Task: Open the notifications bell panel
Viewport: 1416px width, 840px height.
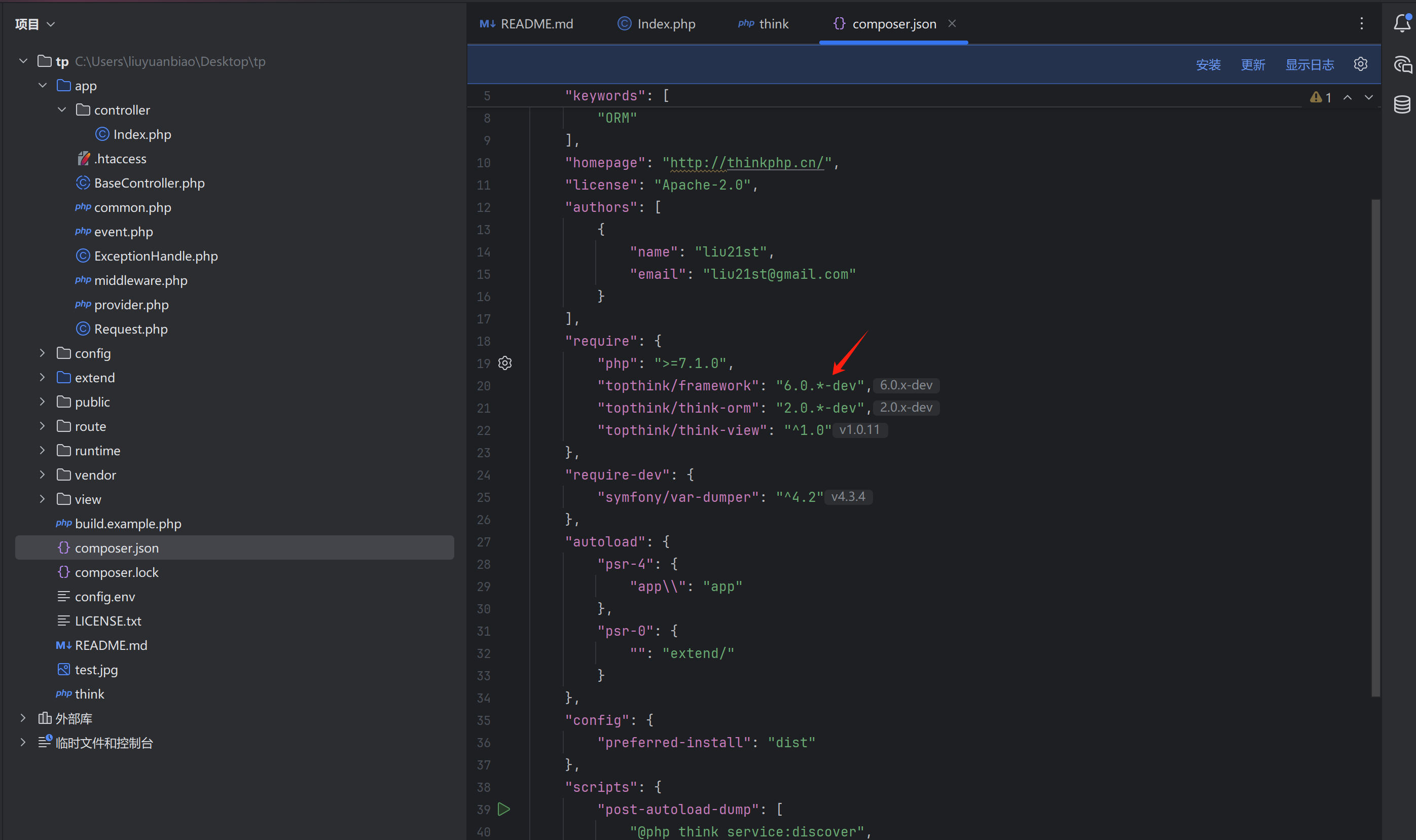Action: (1401, 24)
